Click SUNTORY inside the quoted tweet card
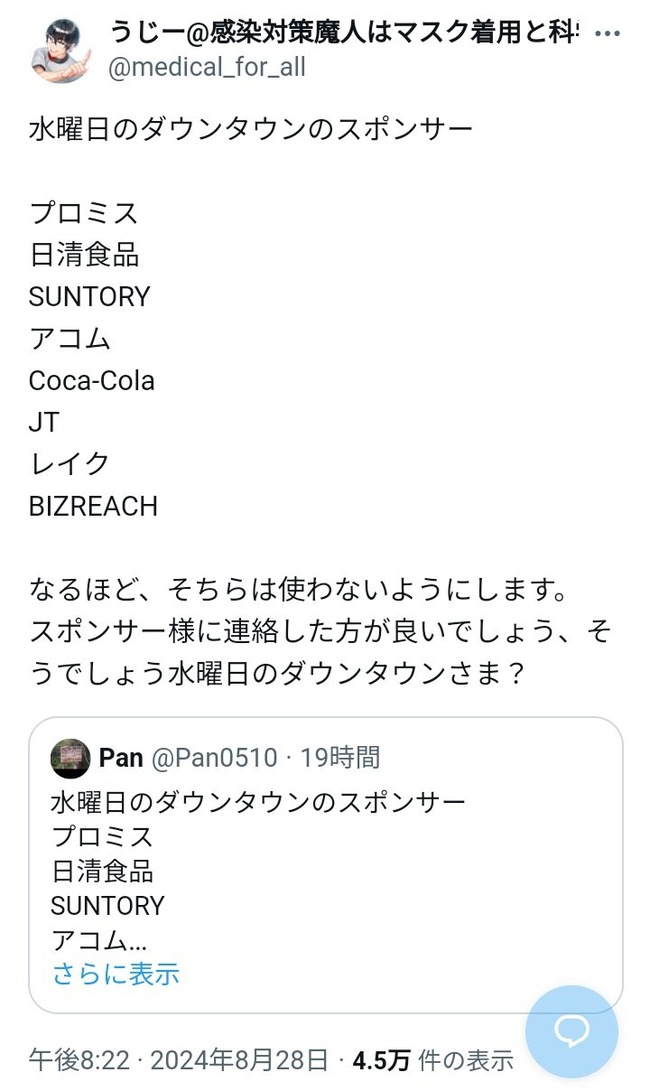 pyautogui.click(x=107, y=906)
